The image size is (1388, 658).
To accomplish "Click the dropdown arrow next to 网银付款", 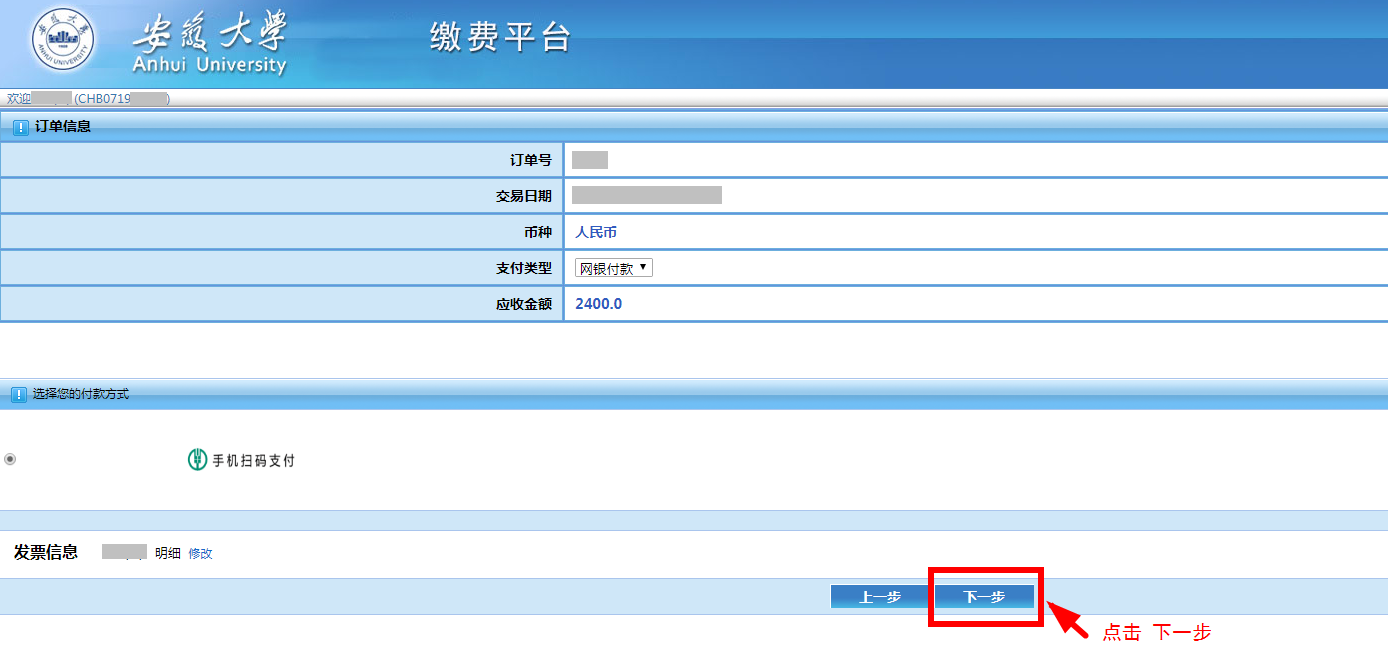I will (x=645, y=267).
